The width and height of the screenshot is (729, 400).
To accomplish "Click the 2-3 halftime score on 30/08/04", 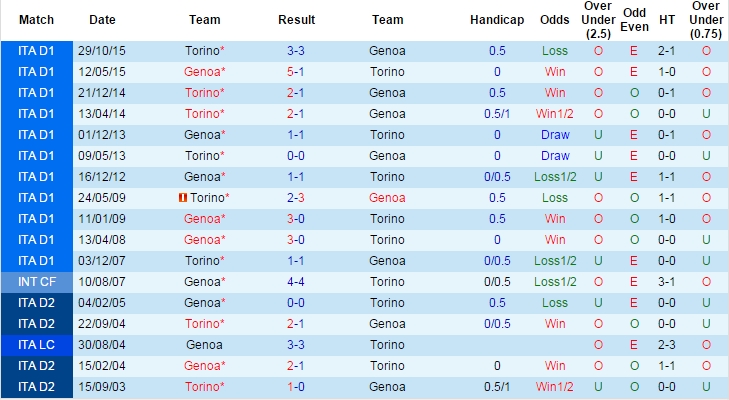I will click(x=667, y=345).
